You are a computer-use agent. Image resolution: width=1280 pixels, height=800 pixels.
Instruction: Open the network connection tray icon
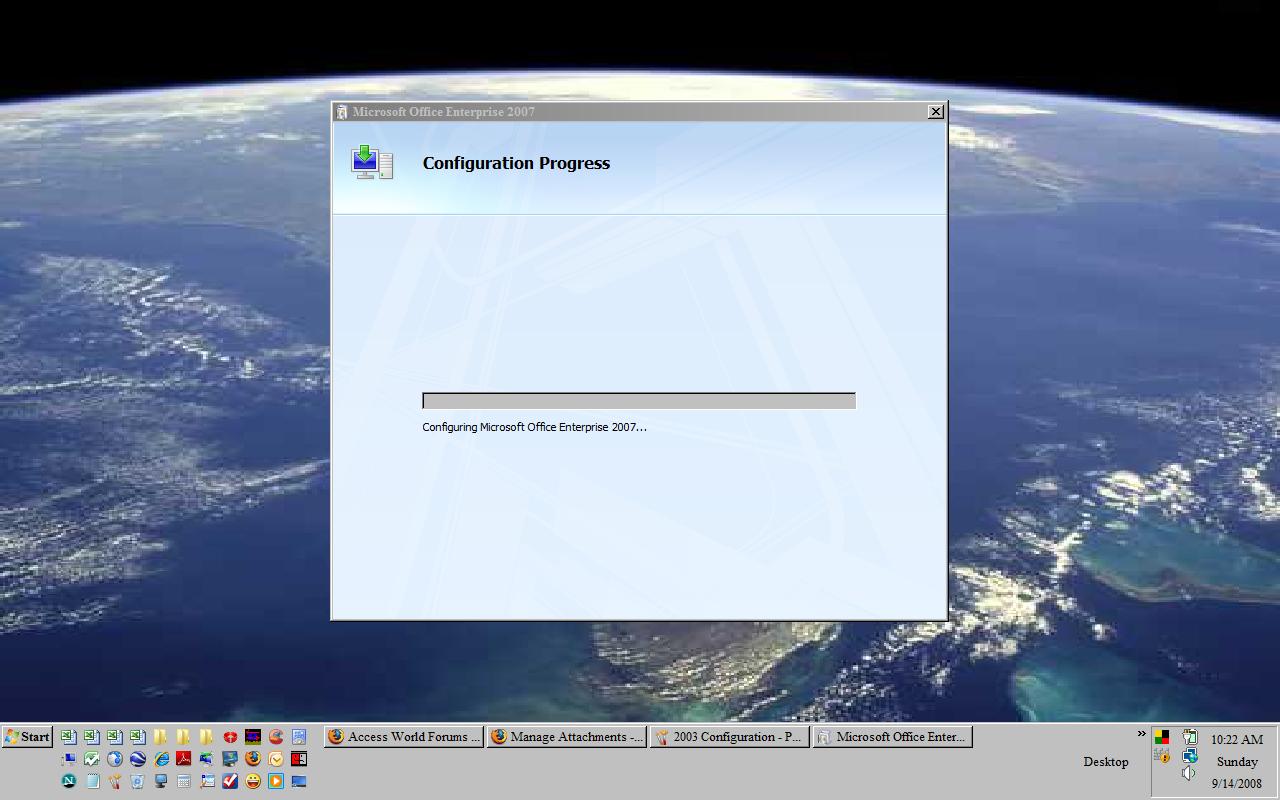point(1190,755)
